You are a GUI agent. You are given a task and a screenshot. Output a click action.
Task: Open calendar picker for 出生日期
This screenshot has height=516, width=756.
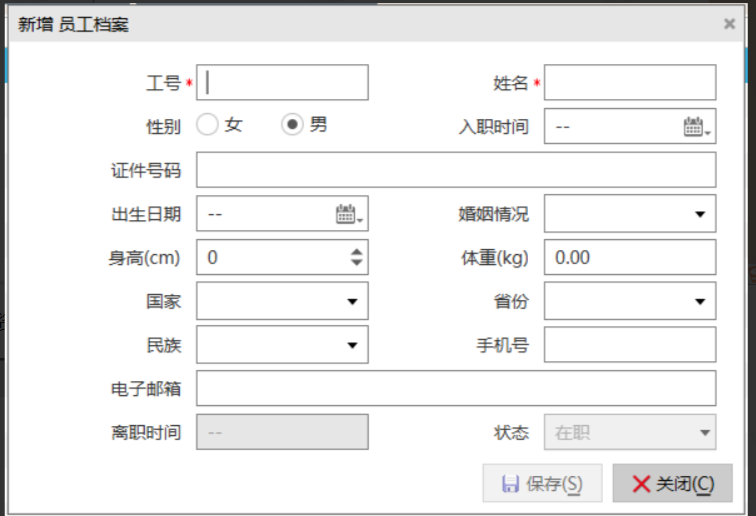tap(349, 214)
